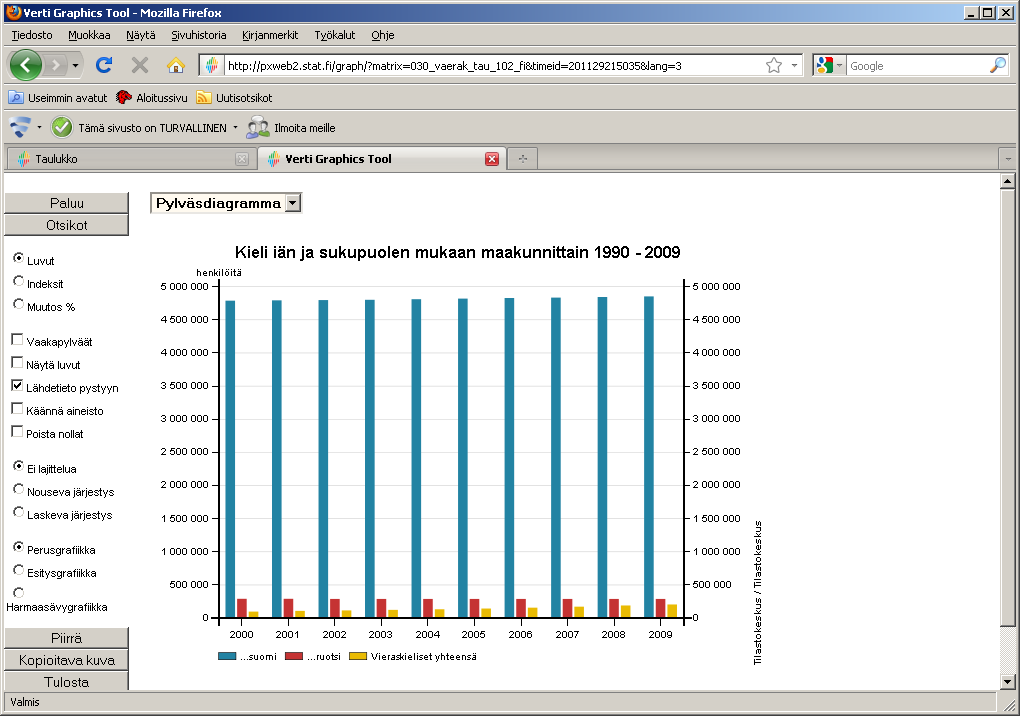Open the Aloitussivu bookmark
The height and width of the screenshot is (716, 1020).
152,98
